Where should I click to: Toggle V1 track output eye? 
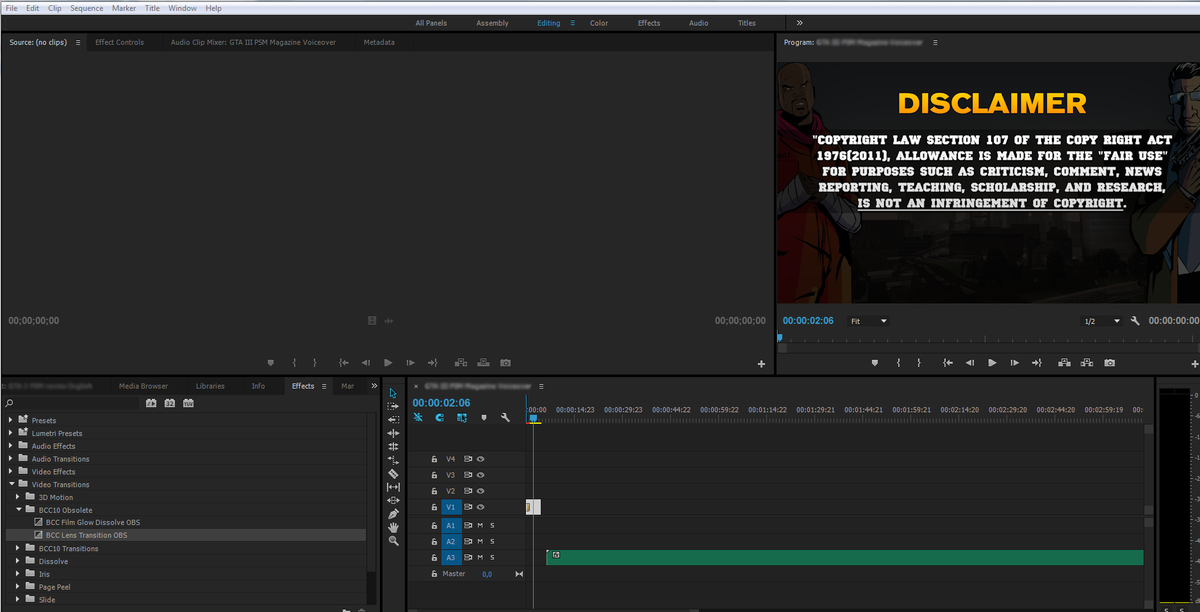480,507
